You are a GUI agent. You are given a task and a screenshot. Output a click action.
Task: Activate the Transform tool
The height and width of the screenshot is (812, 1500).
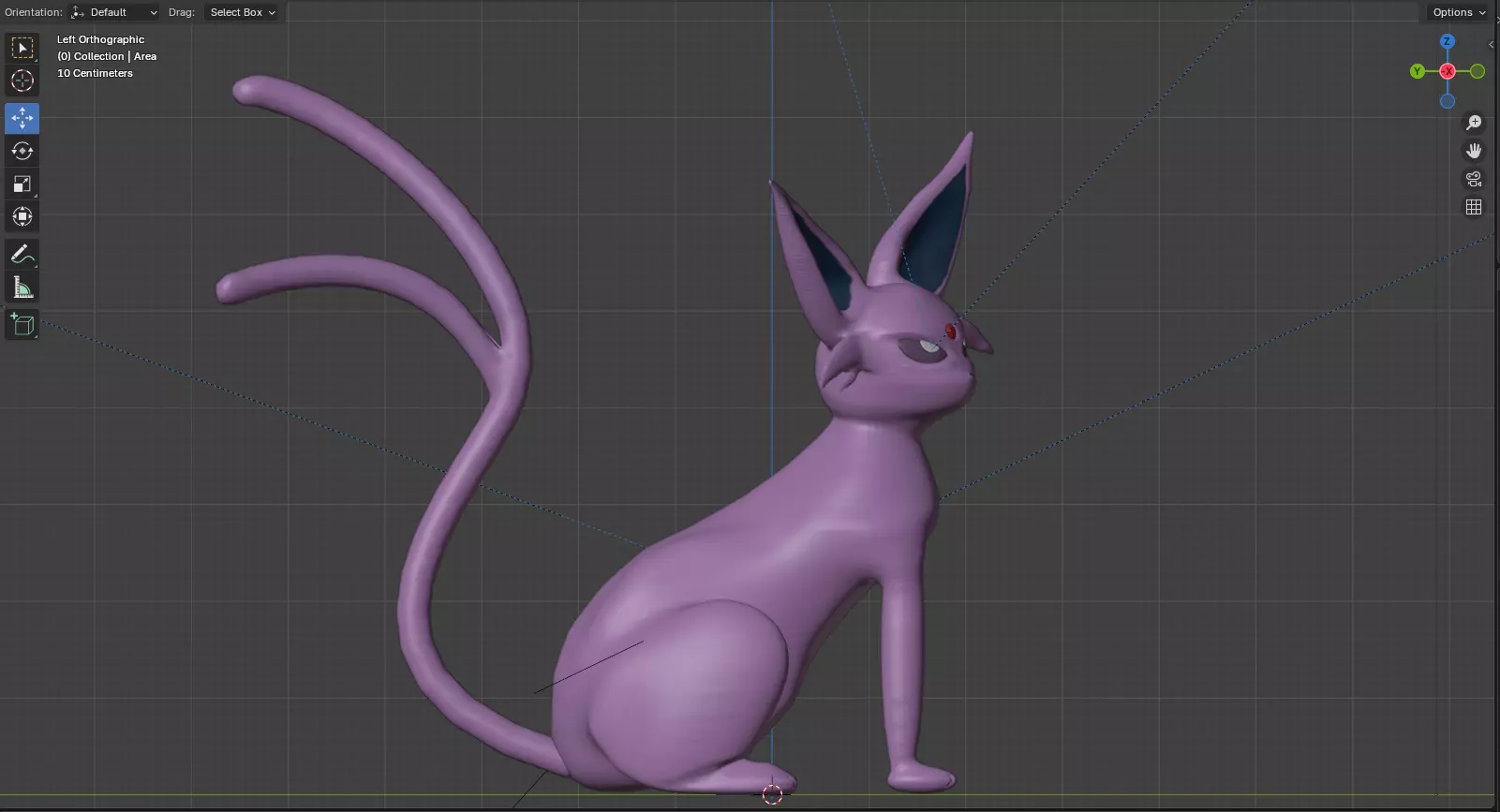pyautogui.click(x=22, y=216)
